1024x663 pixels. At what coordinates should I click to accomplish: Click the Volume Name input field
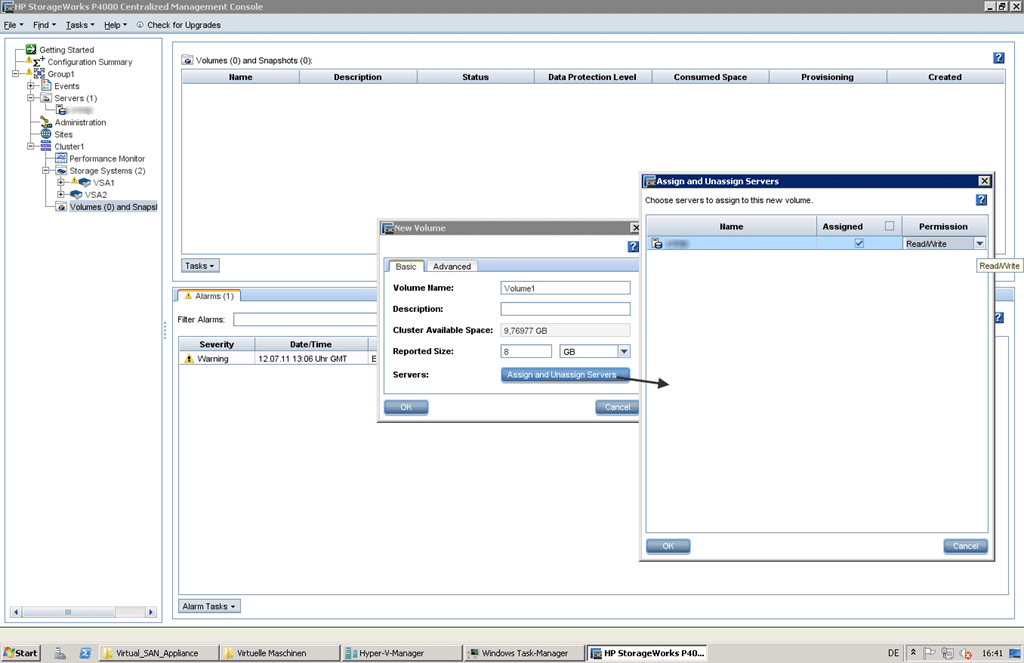coord(566,288)
